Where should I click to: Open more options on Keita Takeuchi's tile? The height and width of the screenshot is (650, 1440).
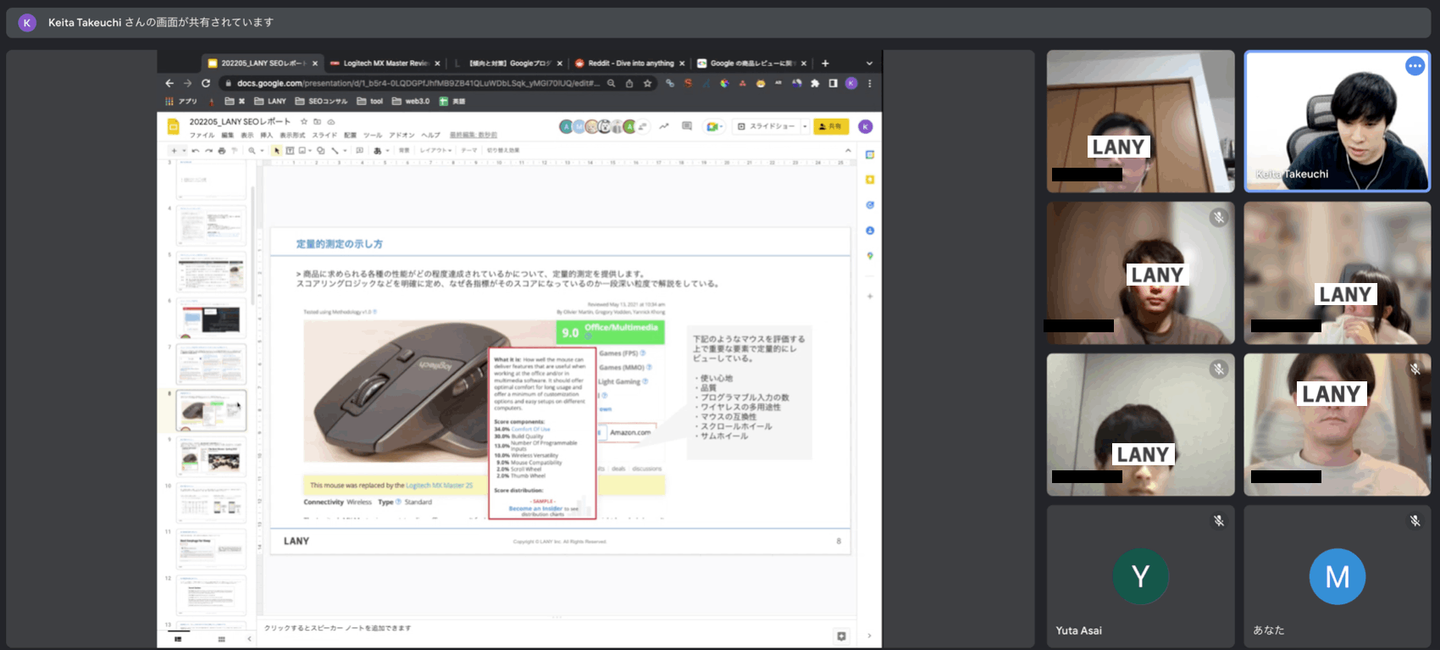(x=1414, y=66)
